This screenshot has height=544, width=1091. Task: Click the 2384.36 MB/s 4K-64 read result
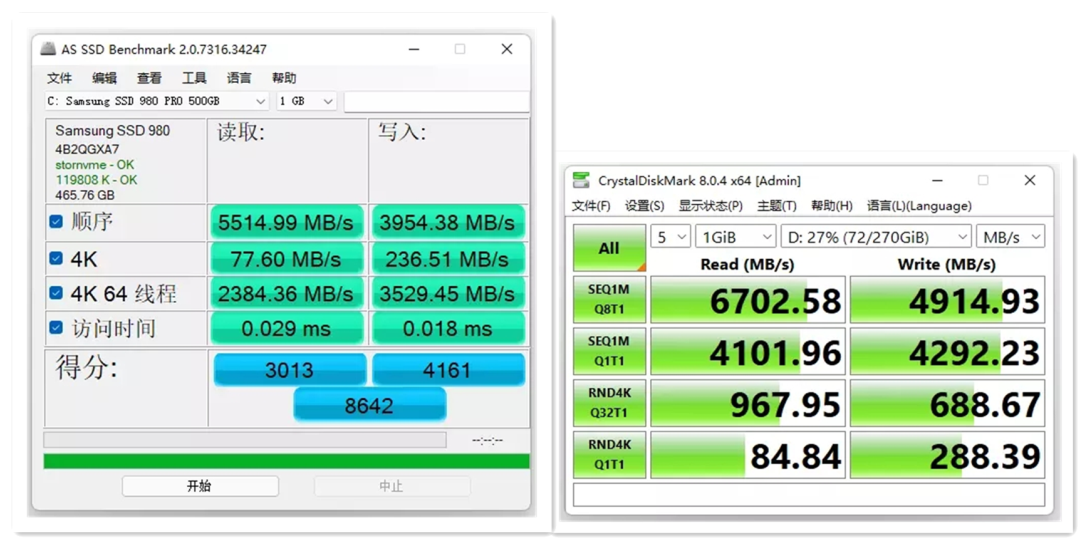(286, 294)
